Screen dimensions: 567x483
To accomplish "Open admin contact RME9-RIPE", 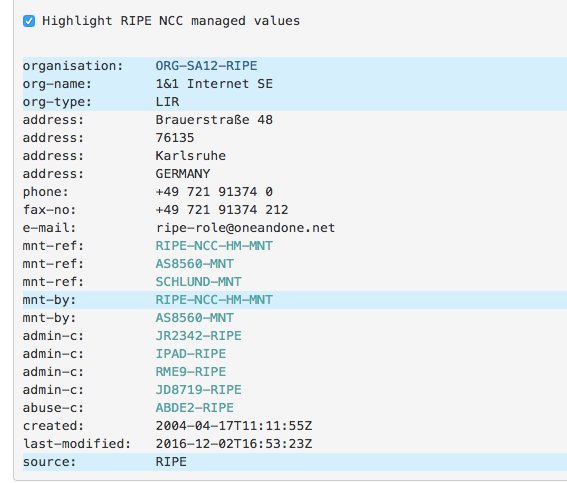I will [191, 372].
